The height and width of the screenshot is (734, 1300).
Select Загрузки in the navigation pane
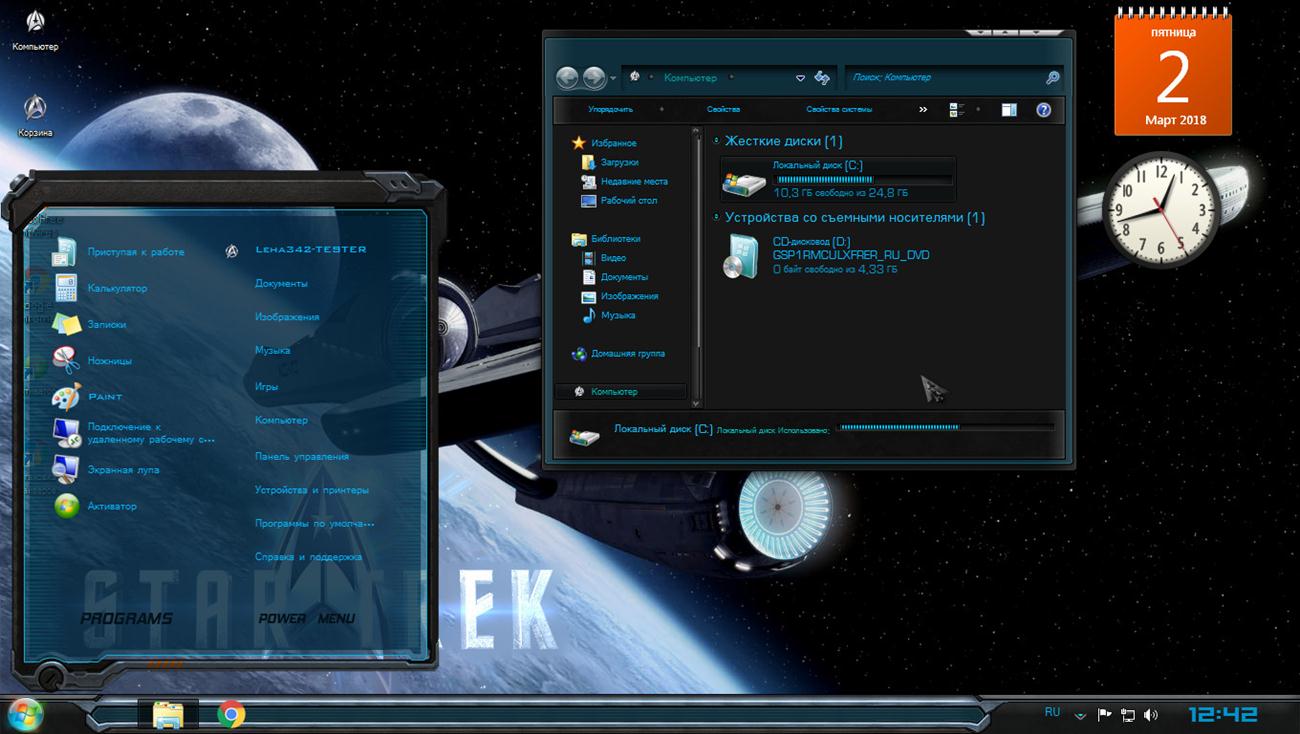(x=619, y=162)
